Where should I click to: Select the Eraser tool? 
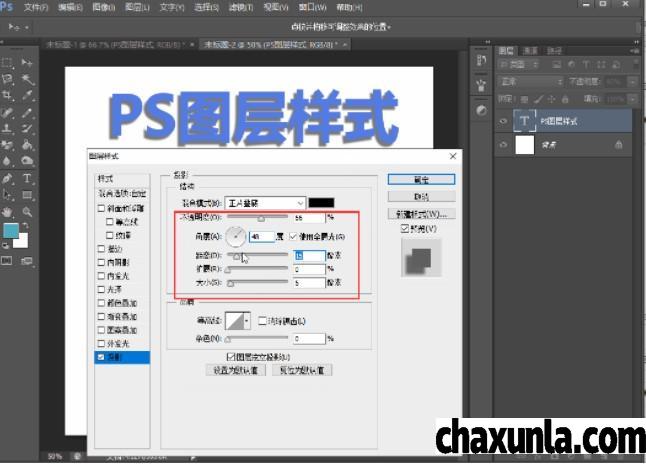pos(7,145)
